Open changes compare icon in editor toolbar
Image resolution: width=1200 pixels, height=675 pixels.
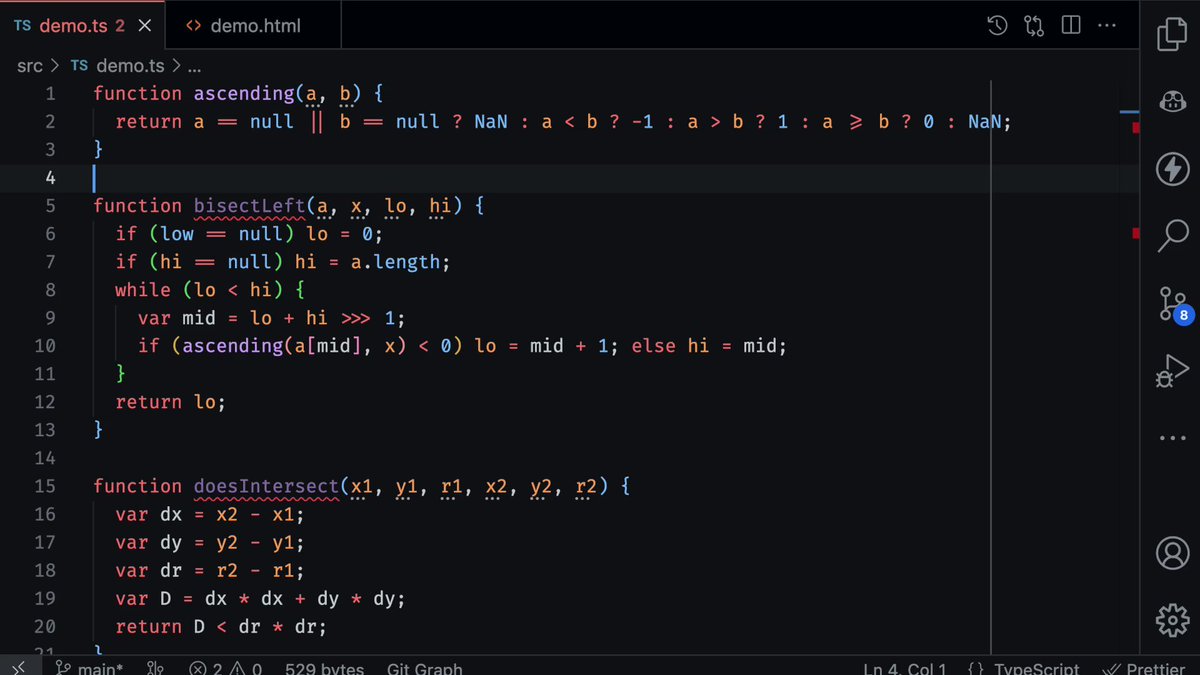click(x=1034, y=26)
